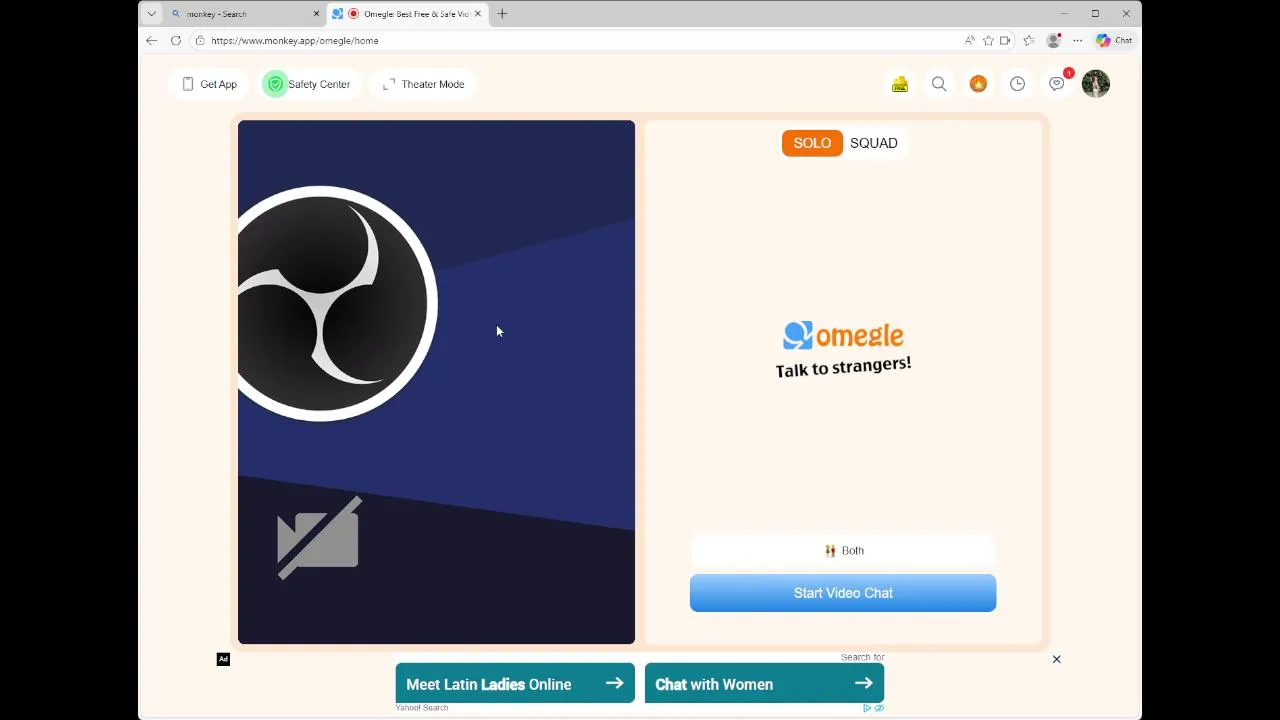
Task: Open the favorites list icon
Action: point(1028,41)
